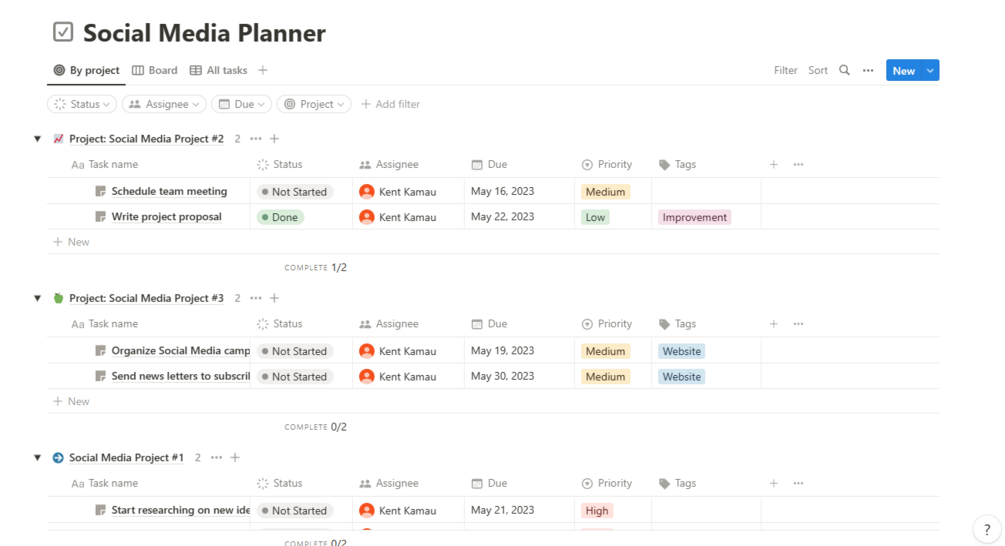Image resolution: width=1005 pixels, height=546 pixels.
Task: Click the Improvement tag on Write project proposal
Action: pyautogui.click(x=695, y=217)
